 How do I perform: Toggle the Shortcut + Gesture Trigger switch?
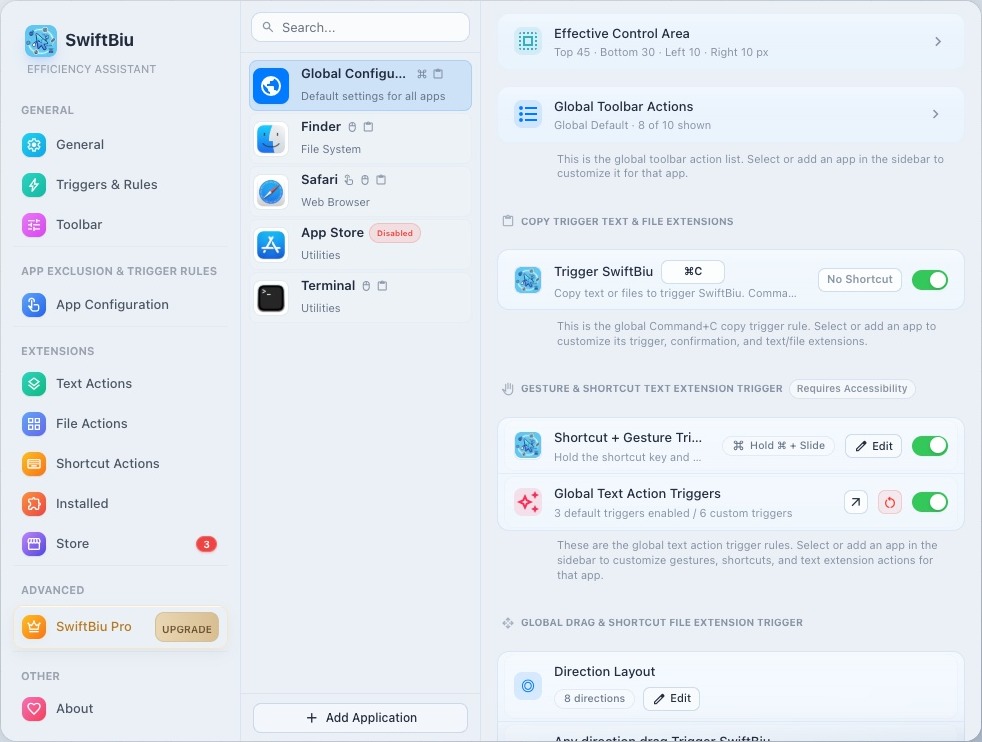pyautogui.click(x=929, y=446)
